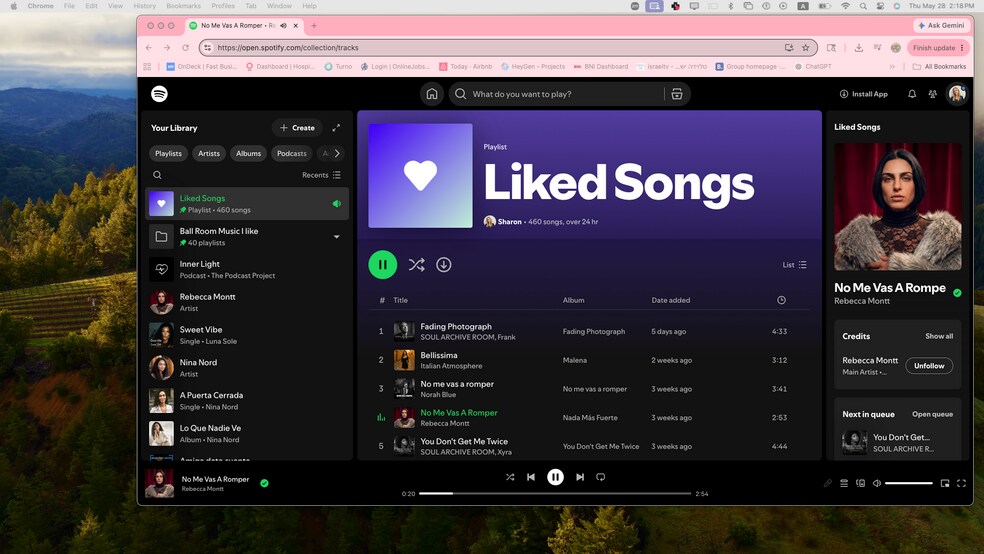
Task: Open a new Chrome tab
Action: point(314,26)
